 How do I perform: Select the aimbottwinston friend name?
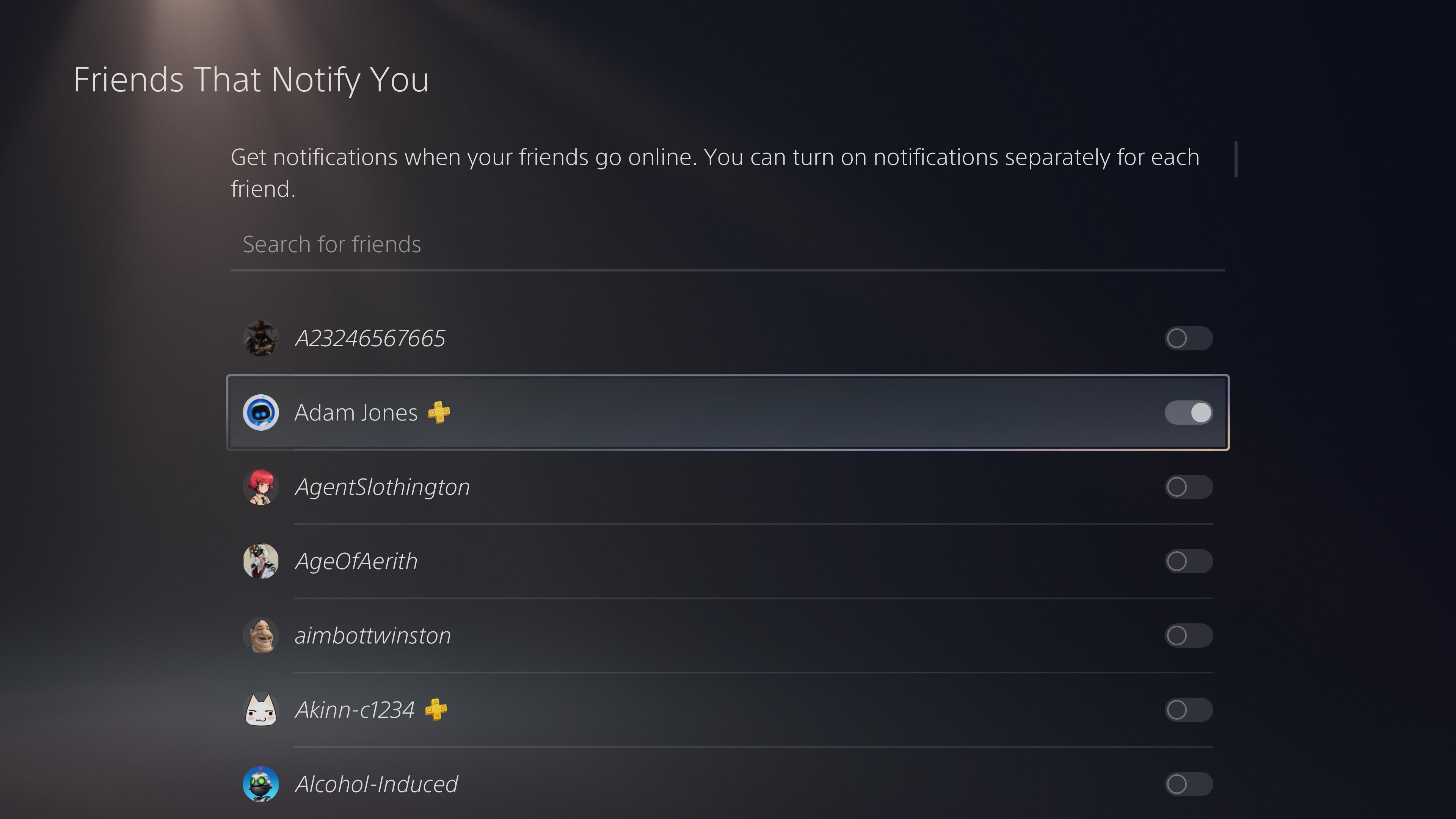pyautogui.click(x=372, y=635)
